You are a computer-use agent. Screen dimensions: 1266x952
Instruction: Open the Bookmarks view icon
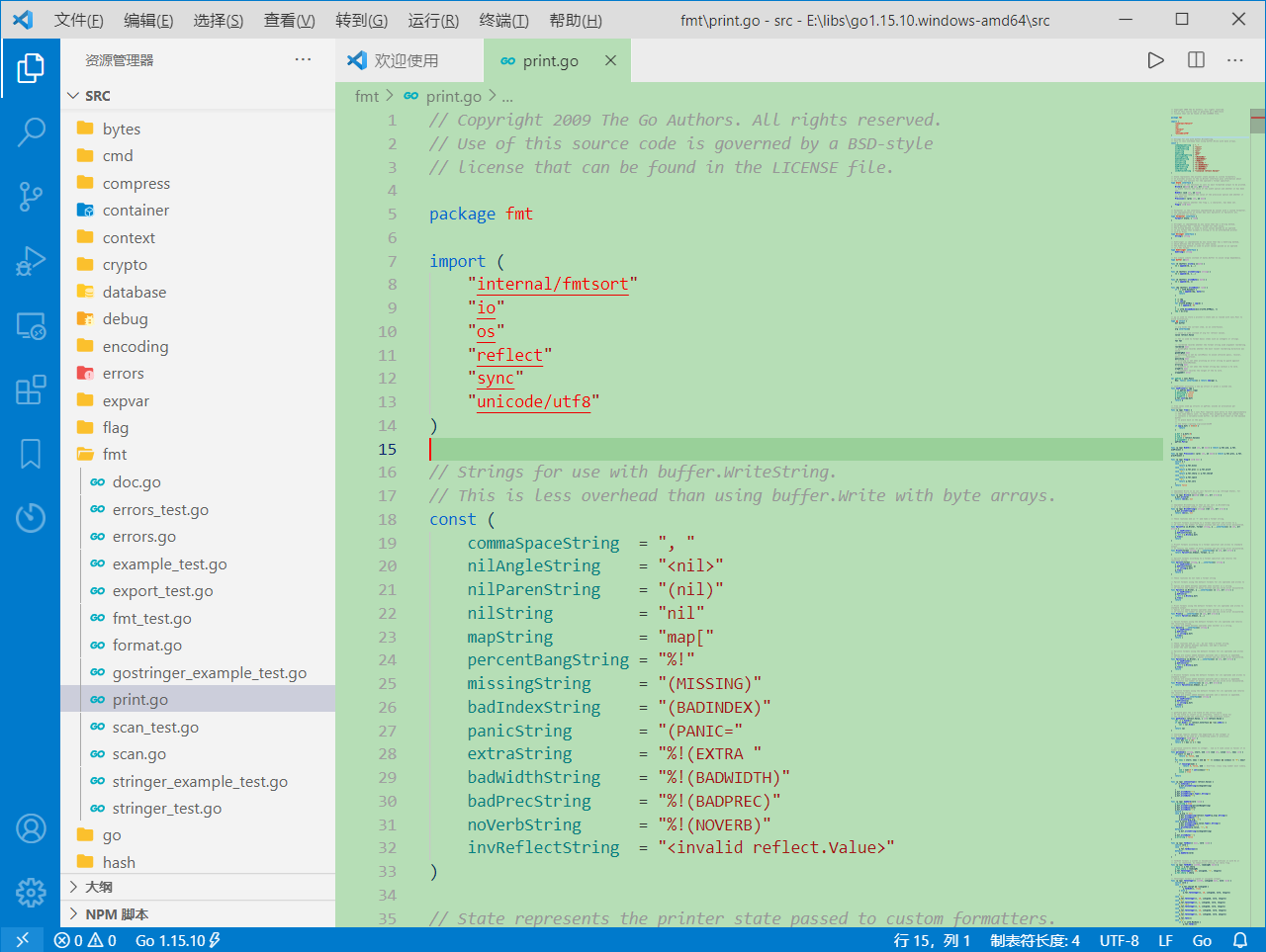(31, 454)
